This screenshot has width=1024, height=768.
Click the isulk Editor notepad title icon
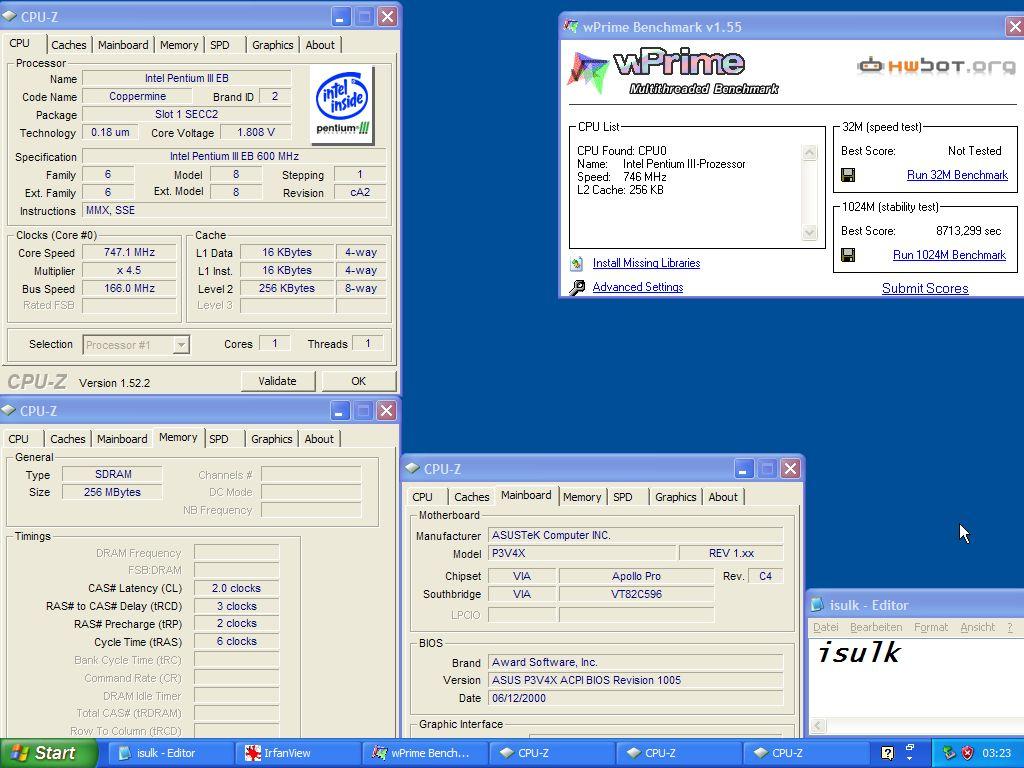tap(817, 605)
